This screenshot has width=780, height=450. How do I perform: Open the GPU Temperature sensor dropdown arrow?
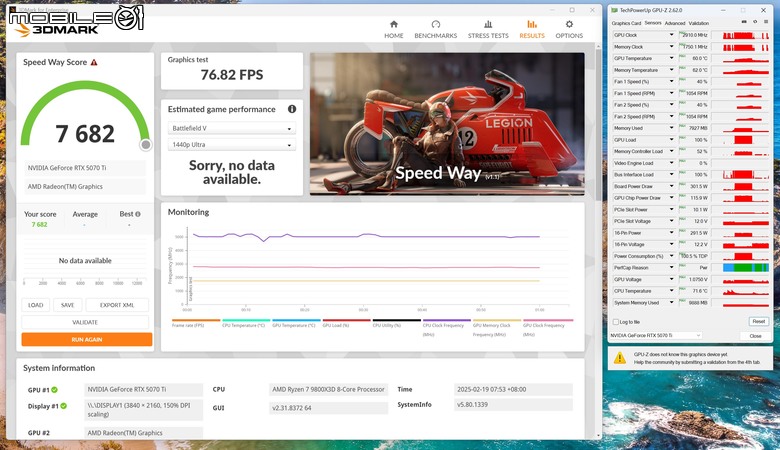point(672,58)
